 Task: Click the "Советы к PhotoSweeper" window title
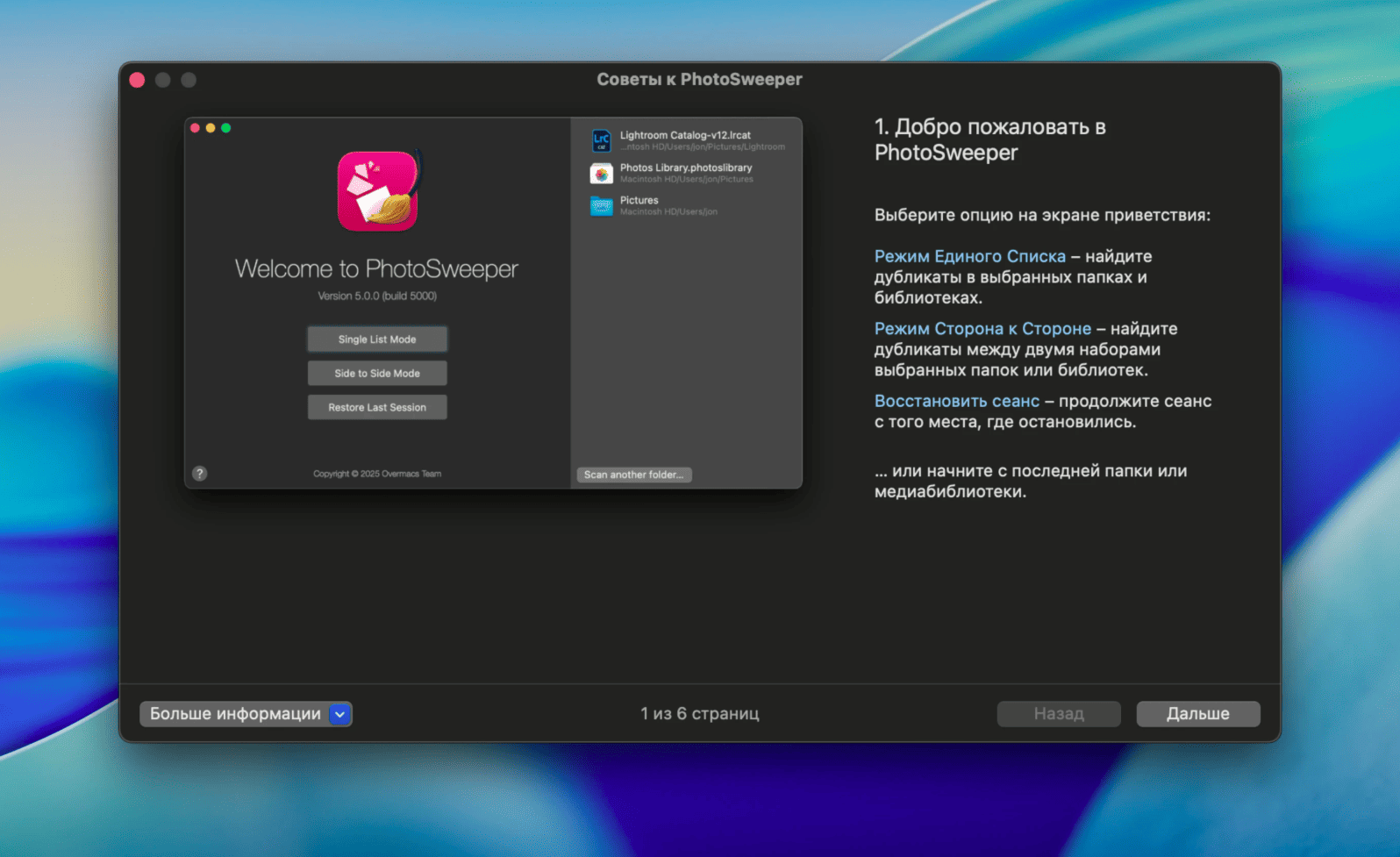tap(700, 80)
